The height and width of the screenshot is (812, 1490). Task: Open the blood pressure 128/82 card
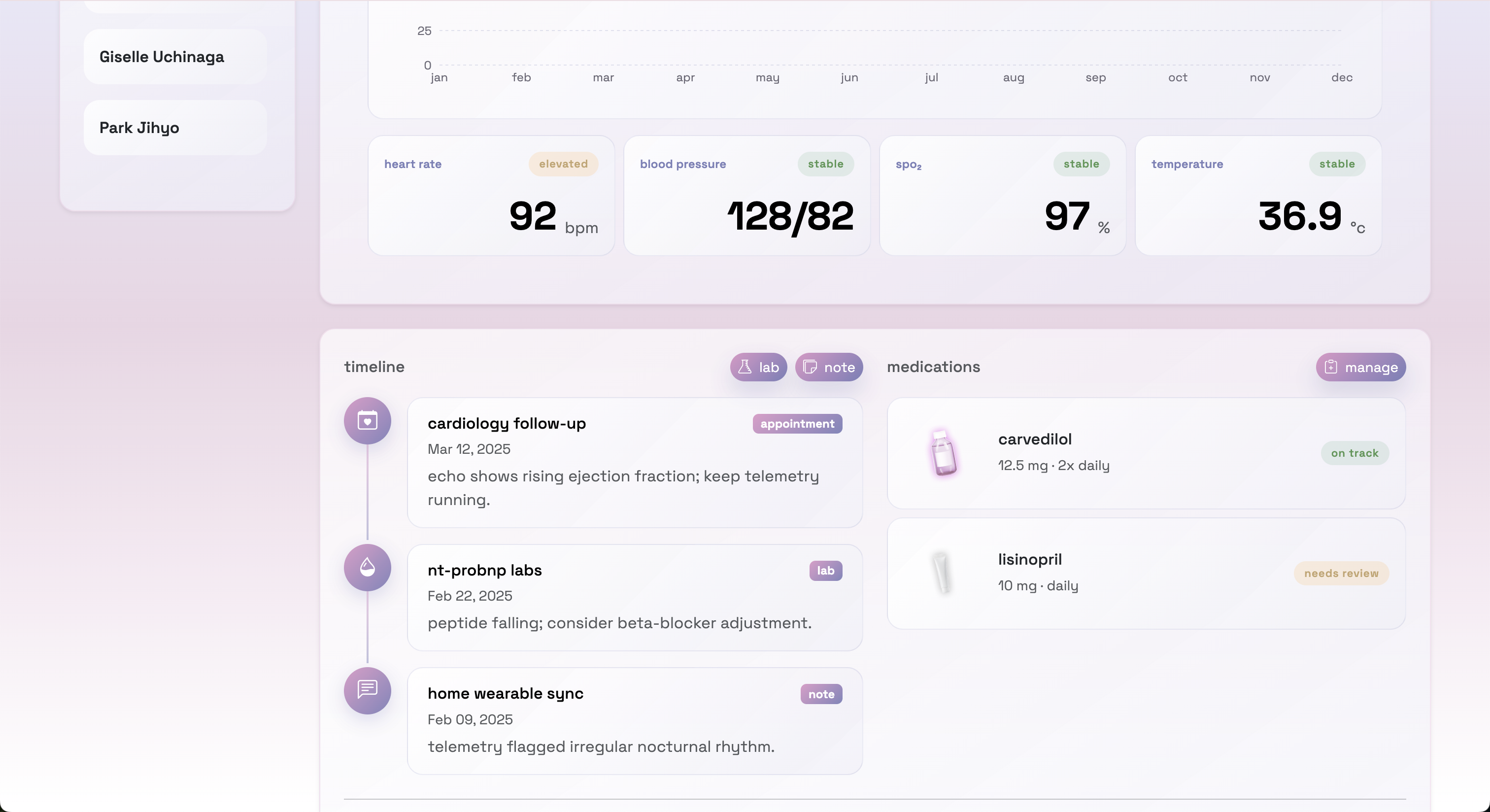pos(746,196)
